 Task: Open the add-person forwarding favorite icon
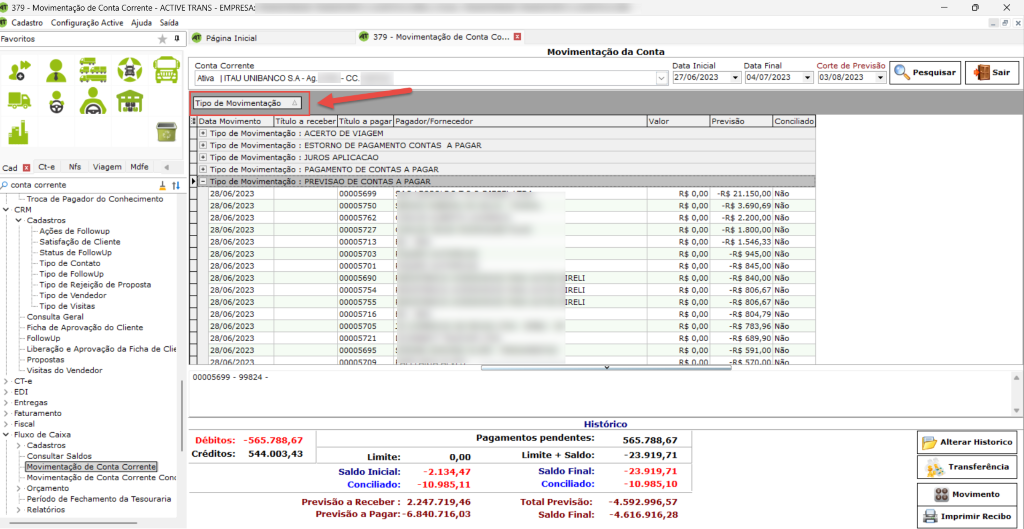click(x=20, y=69)
